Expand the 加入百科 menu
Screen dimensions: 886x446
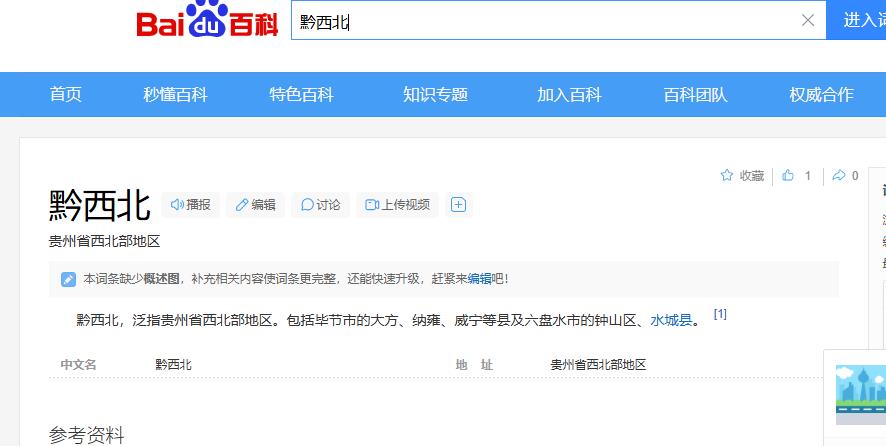569,95
